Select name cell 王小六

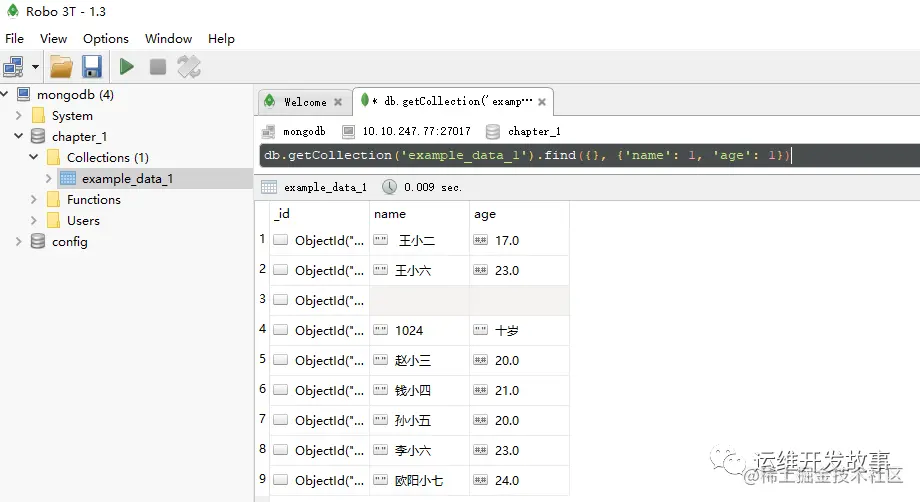click(420, 270)
